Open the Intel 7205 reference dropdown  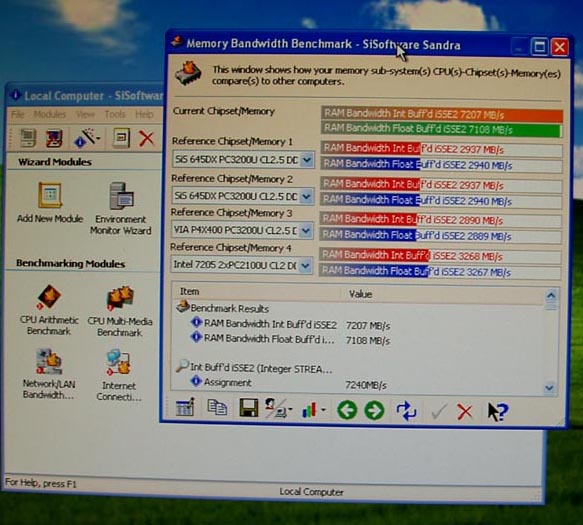[x=306, y=265]
